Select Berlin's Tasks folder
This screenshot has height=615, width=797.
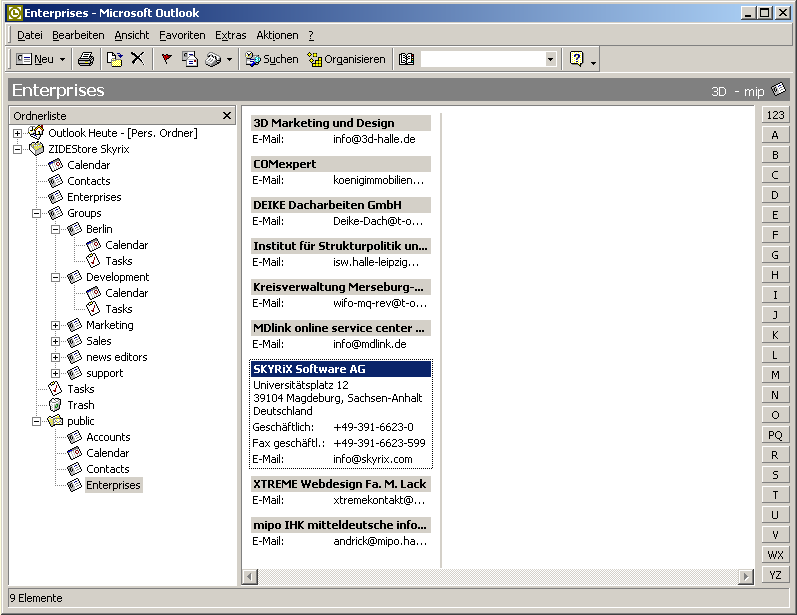tap(118, 261)
